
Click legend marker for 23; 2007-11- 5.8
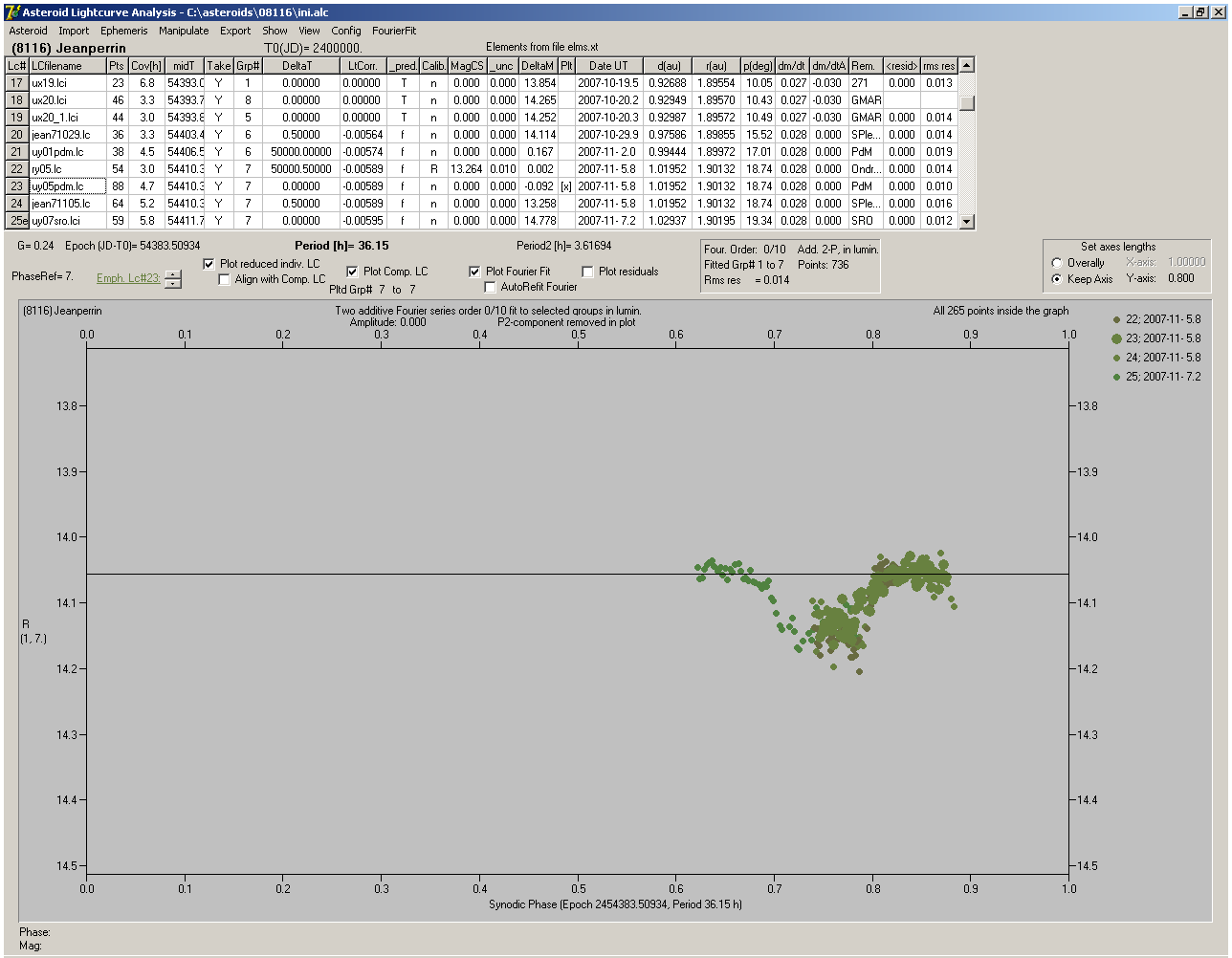pyautogui.click(x=1116, y=338)
